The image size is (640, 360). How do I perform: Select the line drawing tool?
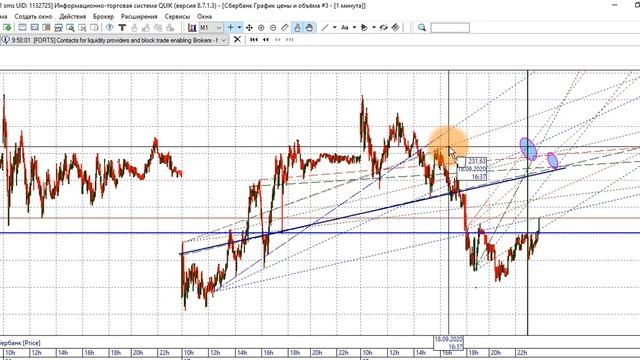tap(325, 27)
